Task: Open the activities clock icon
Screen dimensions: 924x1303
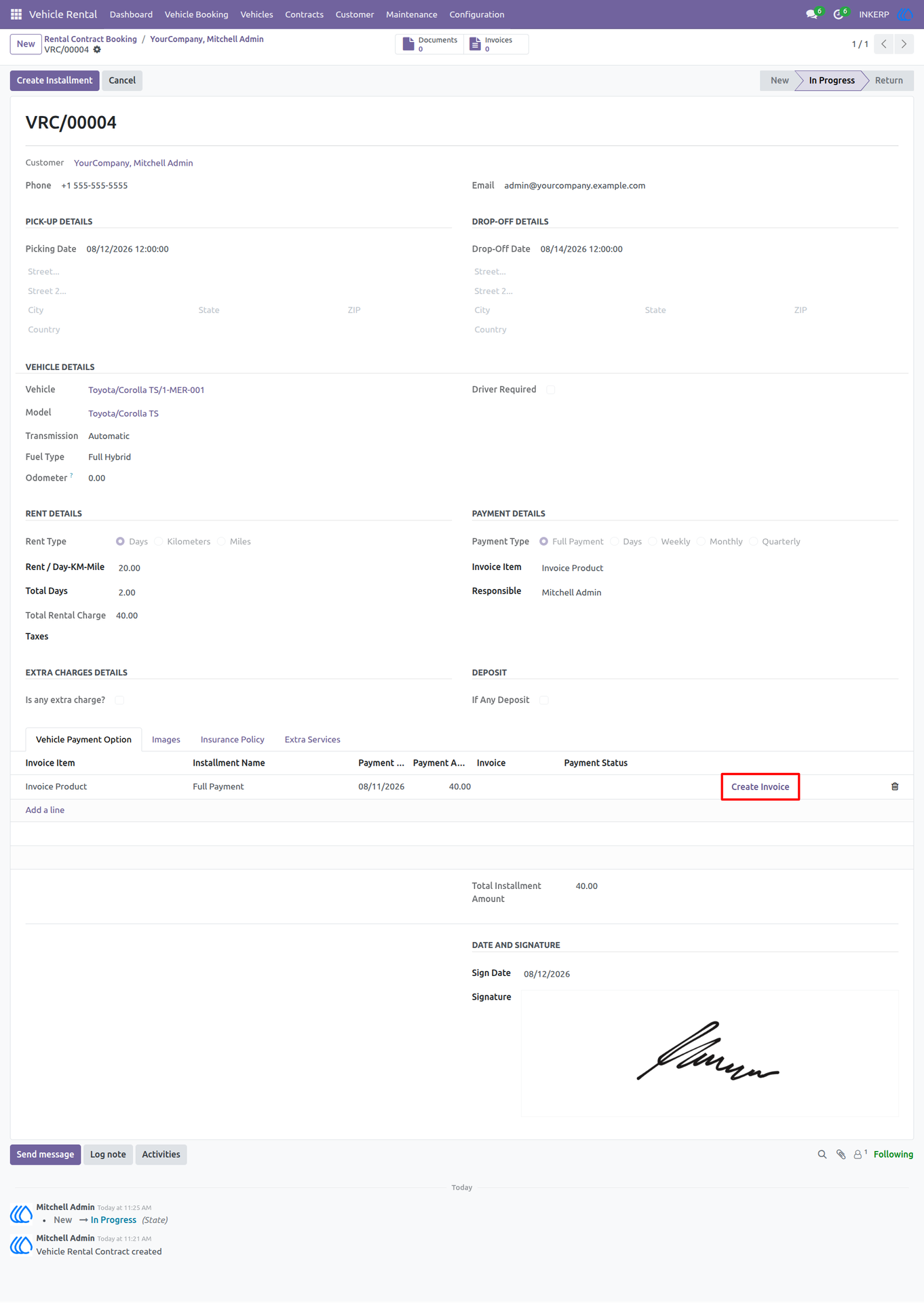Action: pos(840,14)
